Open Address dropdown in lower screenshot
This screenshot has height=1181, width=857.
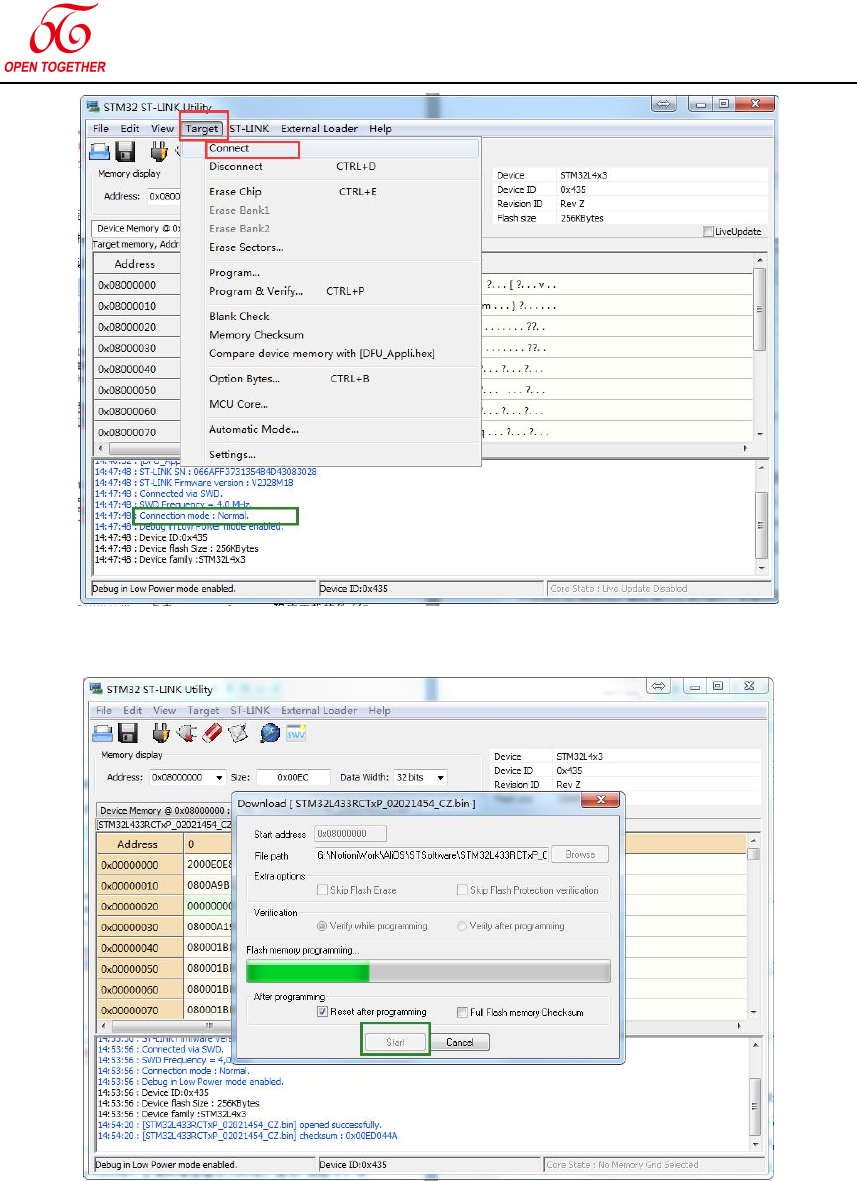click(219, 777)
